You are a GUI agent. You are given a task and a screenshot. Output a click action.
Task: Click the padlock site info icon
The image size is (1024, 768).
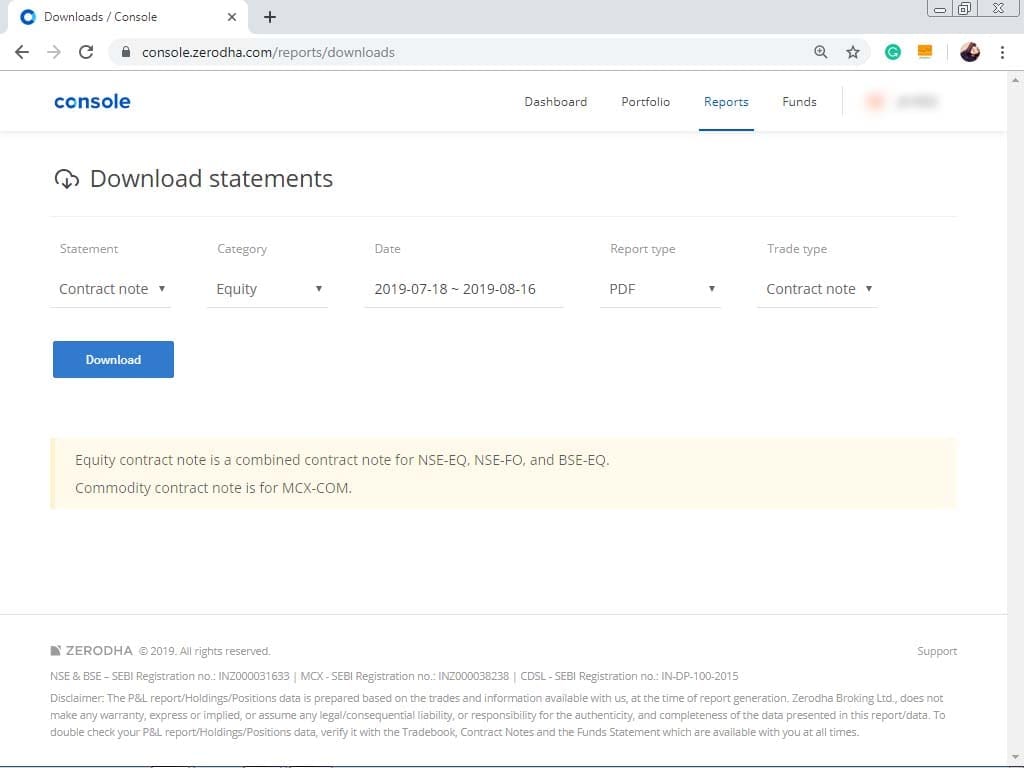(x=126, y=52)
